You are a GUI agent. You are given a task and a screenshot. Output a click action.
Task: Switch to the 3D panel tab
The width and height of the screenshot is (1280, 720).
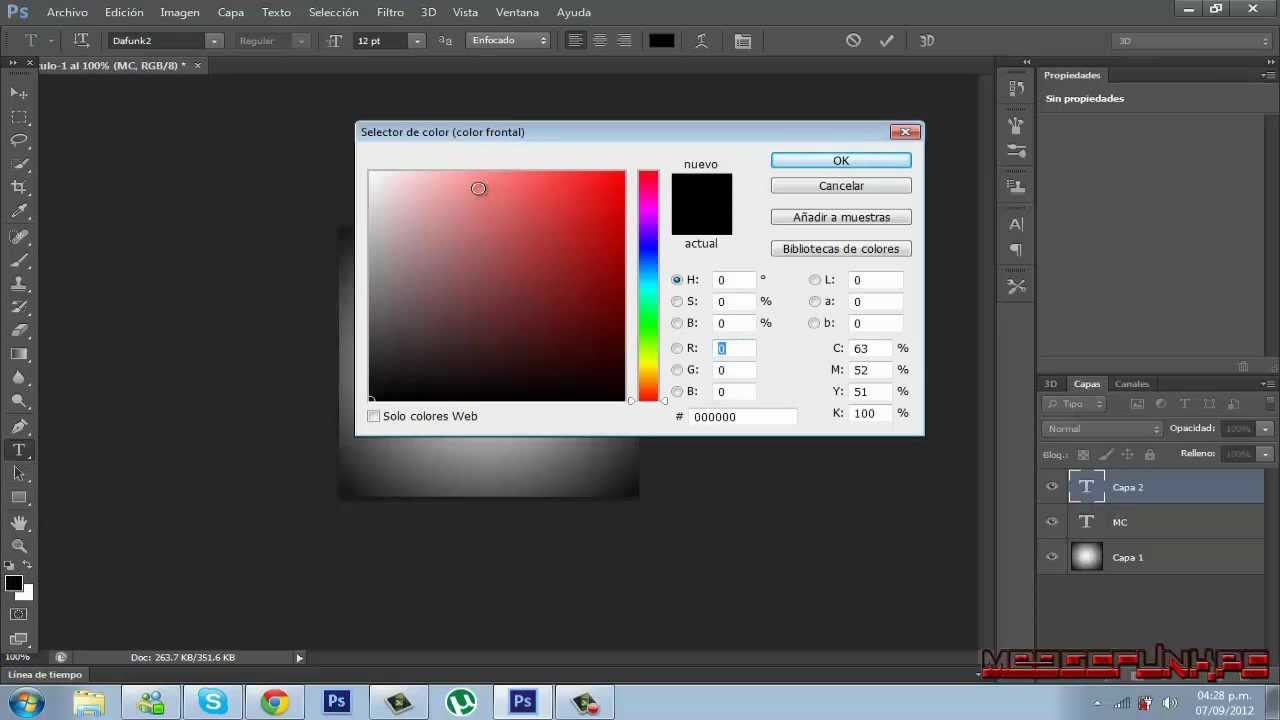(x=1051, y=384)
